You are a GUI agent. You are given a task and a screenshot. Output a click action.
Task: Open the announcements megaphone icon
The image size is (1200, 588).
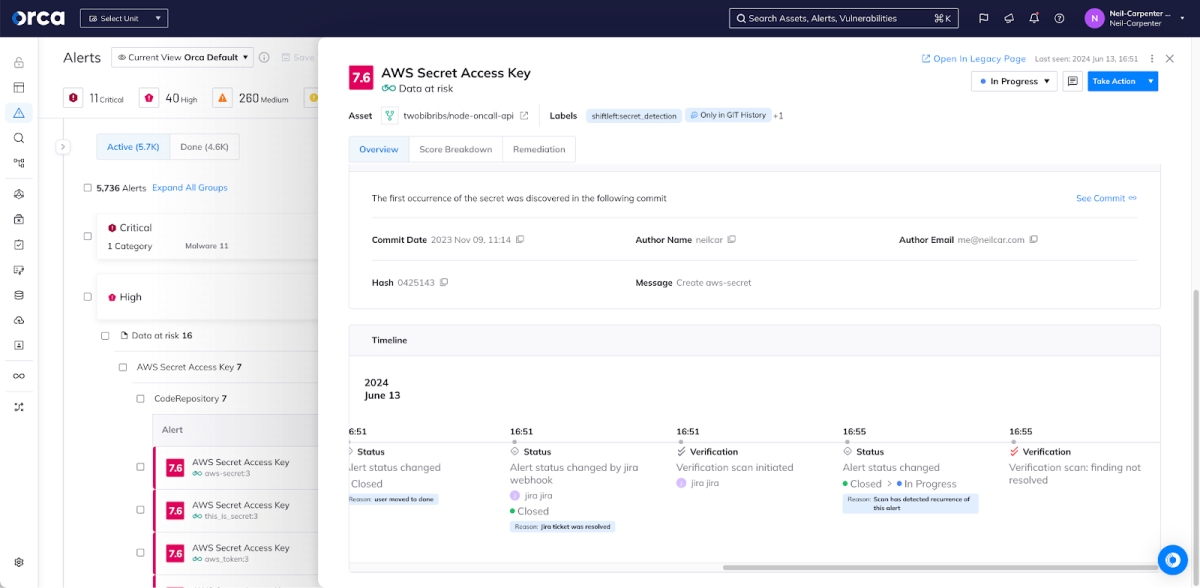point(1009,18)
